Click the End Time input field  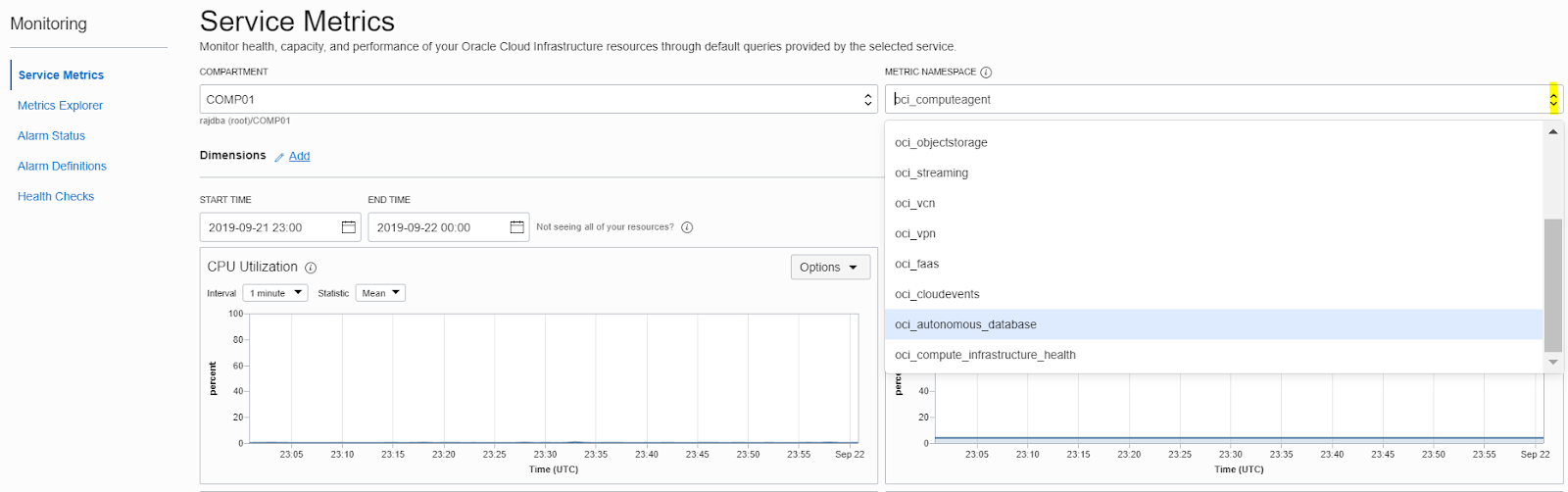click(449, 227)
